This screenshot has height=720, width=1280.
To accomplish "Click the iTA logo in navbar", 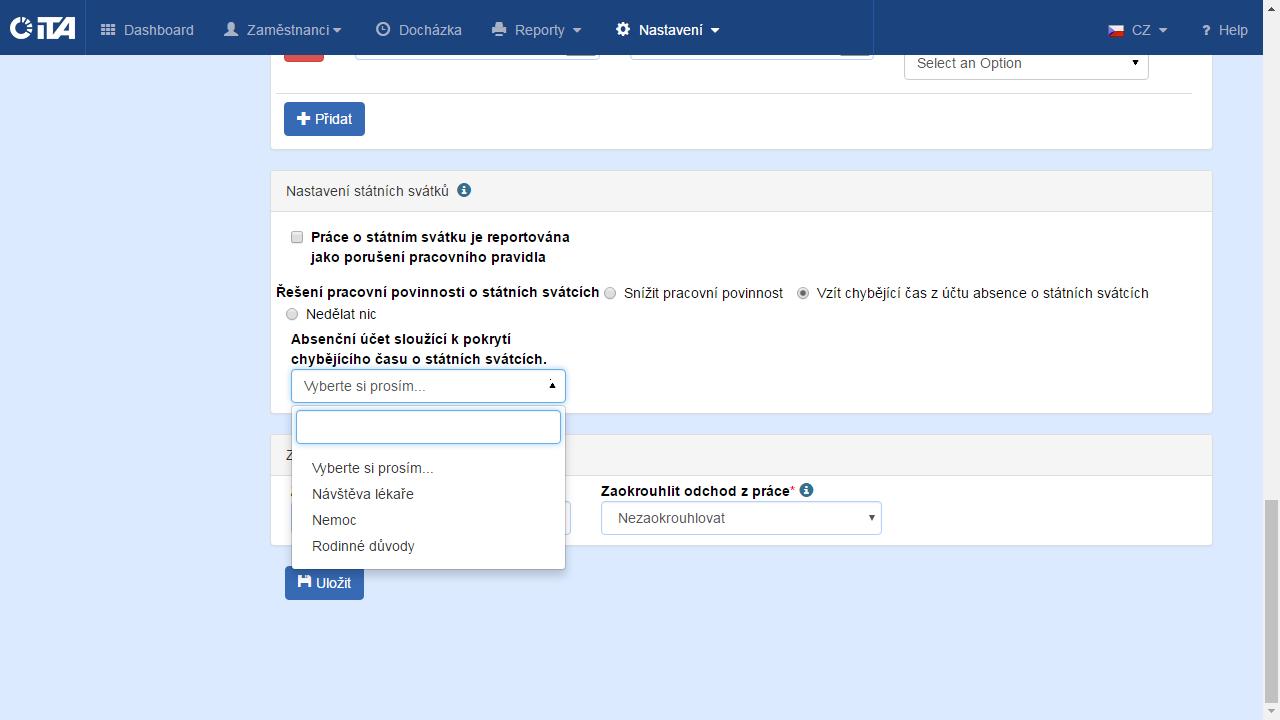I will (42, 28).
